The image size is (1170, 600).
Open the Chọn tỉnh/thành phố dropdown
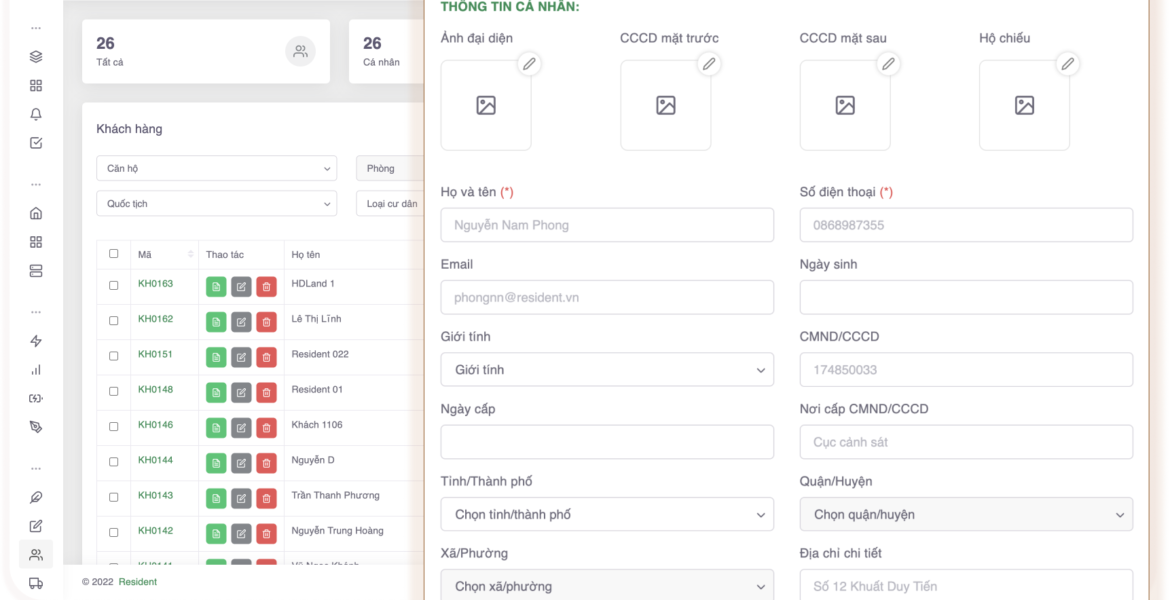click(x=607, y=515)
